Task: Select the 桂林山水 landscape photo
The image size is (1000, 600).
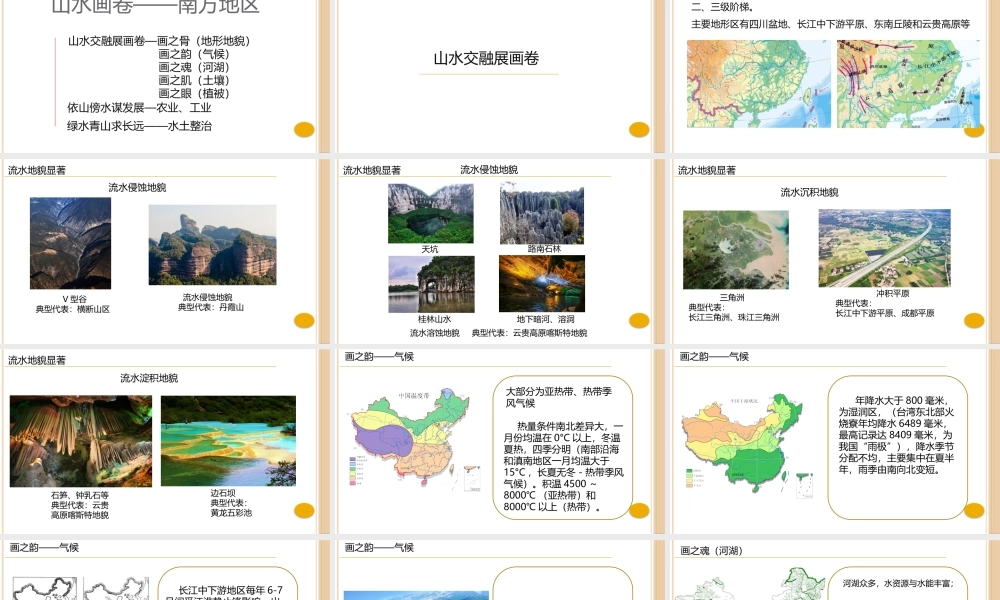Action: point(431,284)
